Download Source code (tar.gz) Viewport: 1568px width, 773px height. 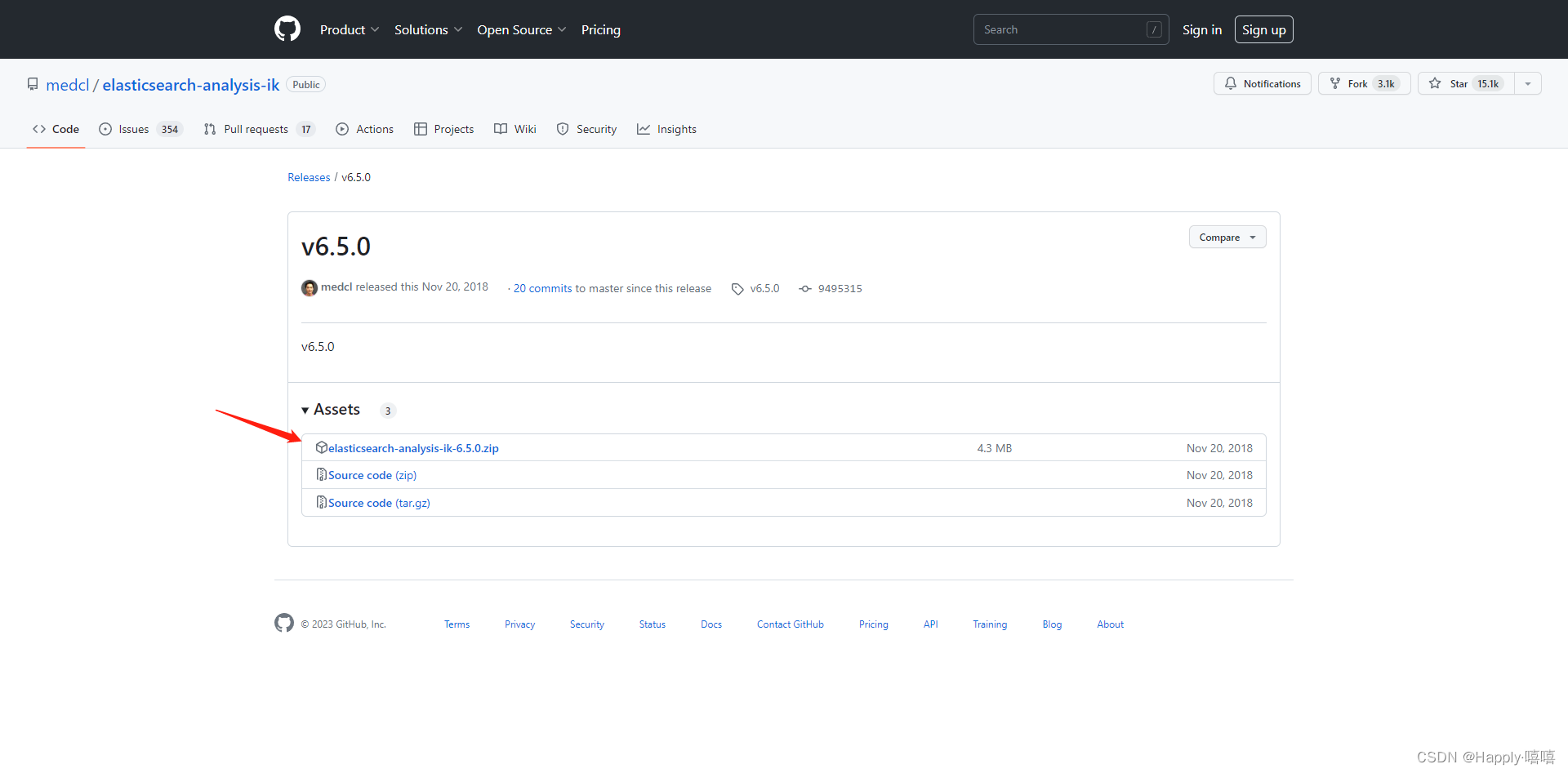[379, 503]
